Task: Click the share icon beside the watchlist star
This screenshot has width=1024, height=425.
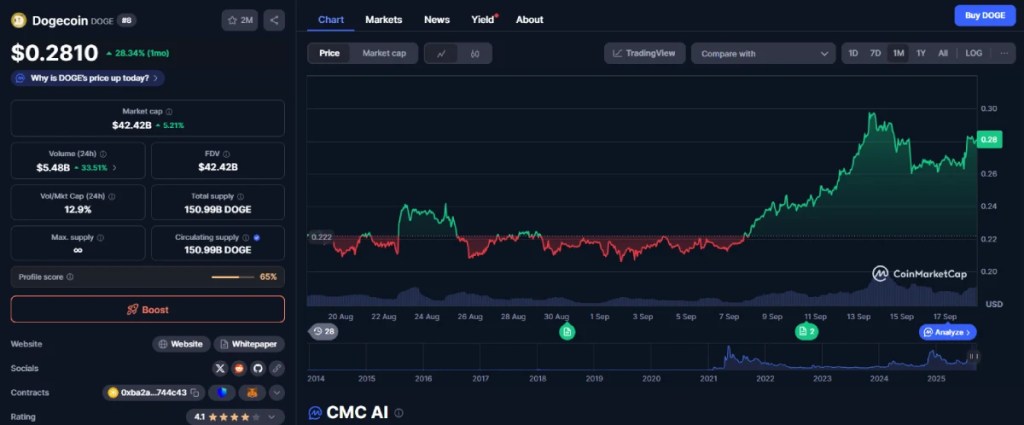Action: [x=274, y=20]
